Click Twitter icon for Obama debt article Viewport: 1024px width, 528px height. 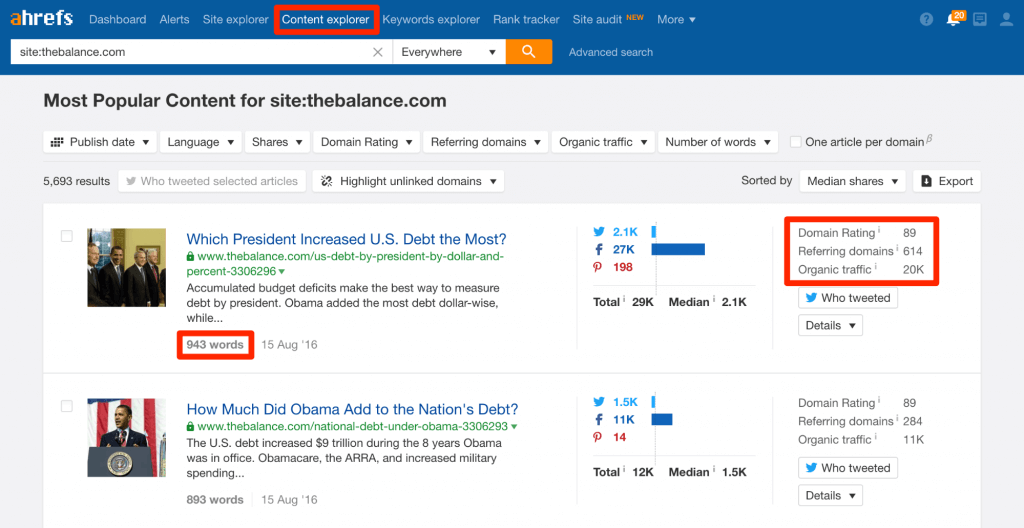(x=599, y=402)
